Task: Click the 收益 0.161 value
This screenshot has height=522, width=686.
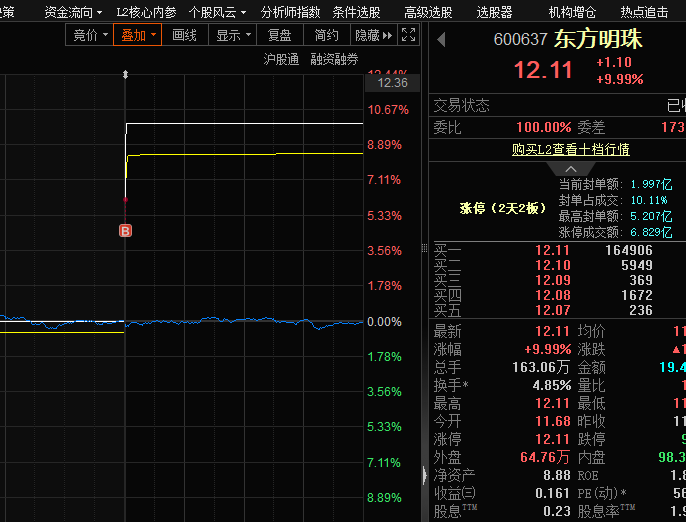Action: (x=553, y=494)
